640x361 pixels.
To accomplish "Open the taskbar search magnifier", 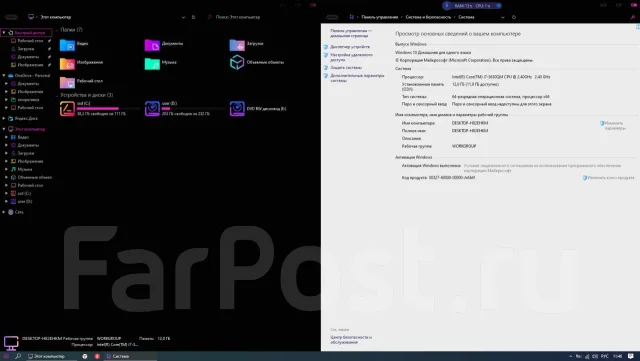I will pos(18,356).
